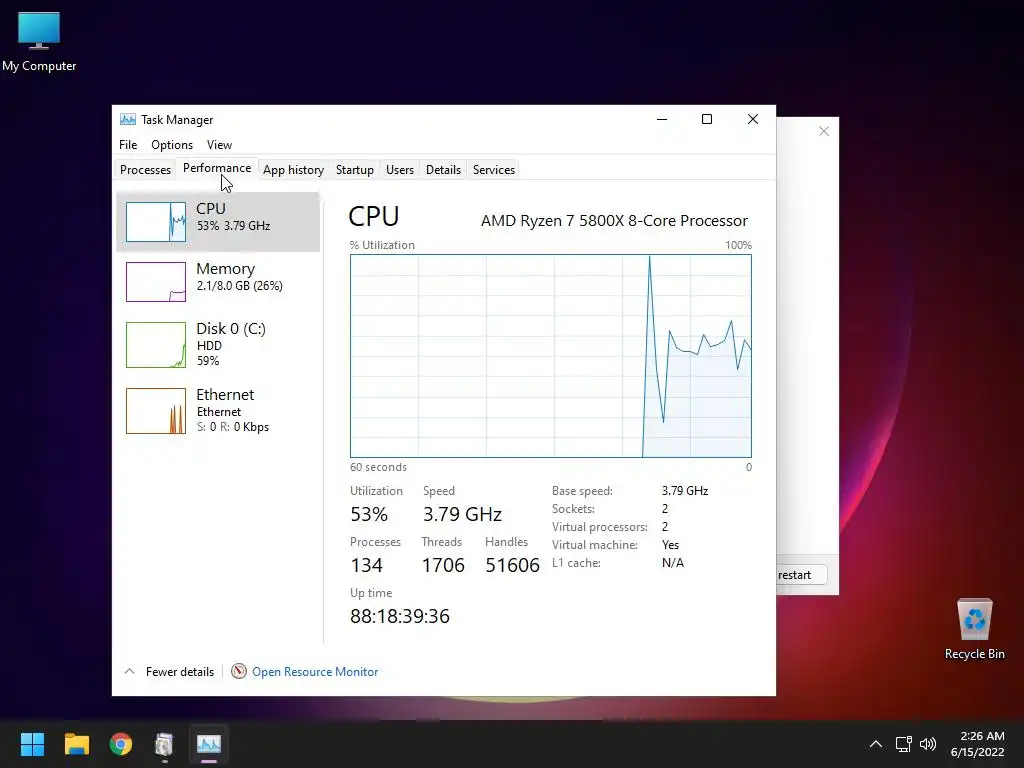Open the Recycle Bin desktop icon
This screenshot has width=1024, height=768.
(x=974, y=629)
